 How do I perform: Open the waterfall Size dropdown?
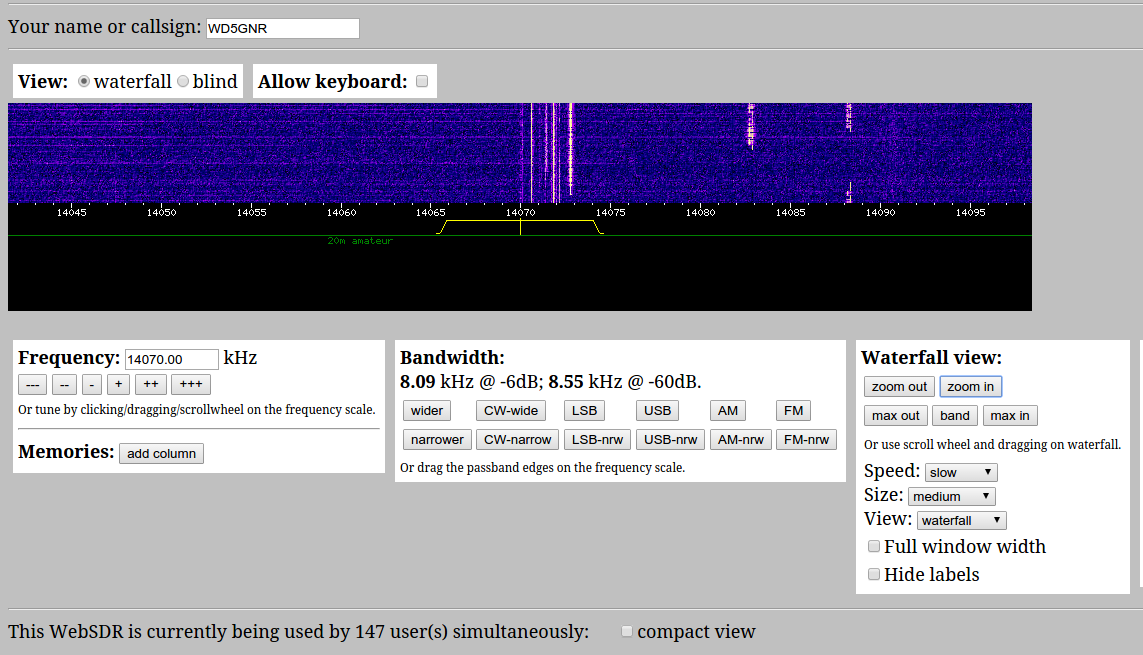pyautogui.click(x=951, y=497)
